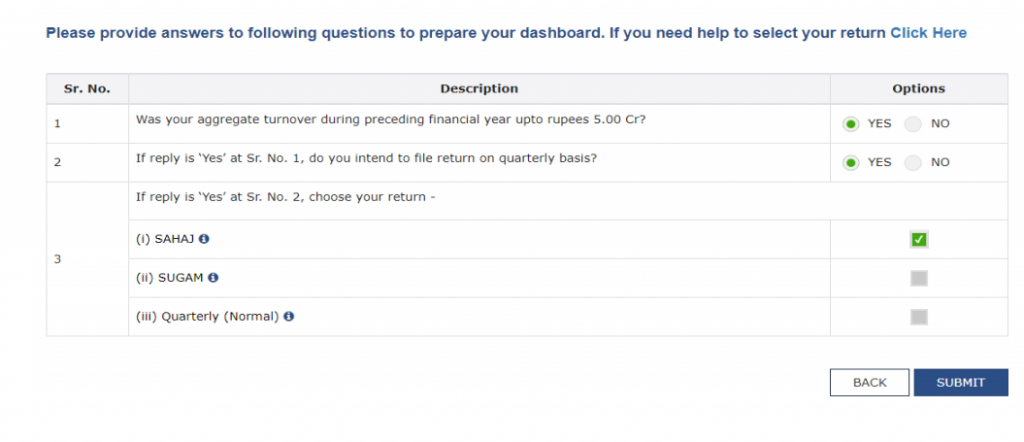The width and height of the screenshot is (1024, 442).
Task: Click the Options column header
Action: coord(919,89)
